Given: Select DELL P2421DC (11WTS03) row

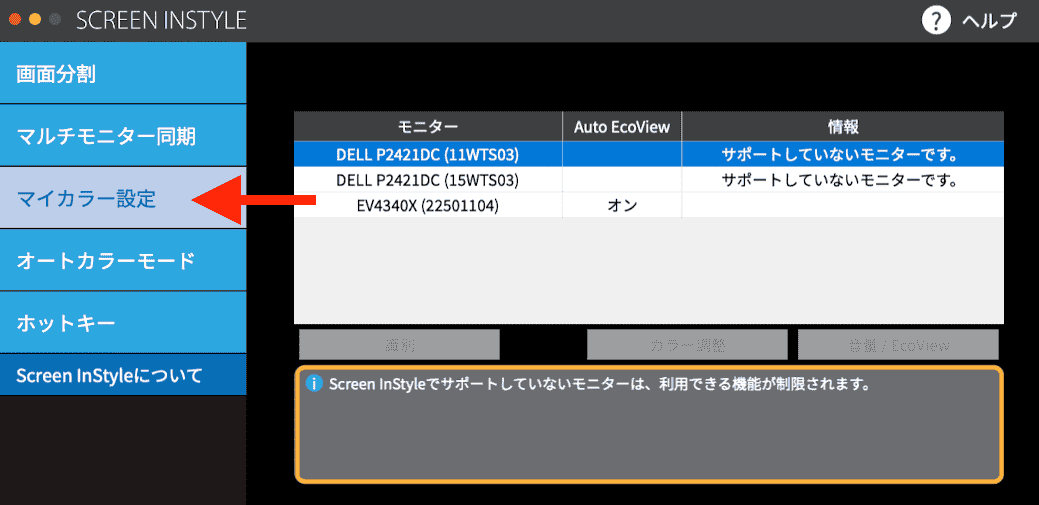Looking at the screenshot, I should coord(649,154).
